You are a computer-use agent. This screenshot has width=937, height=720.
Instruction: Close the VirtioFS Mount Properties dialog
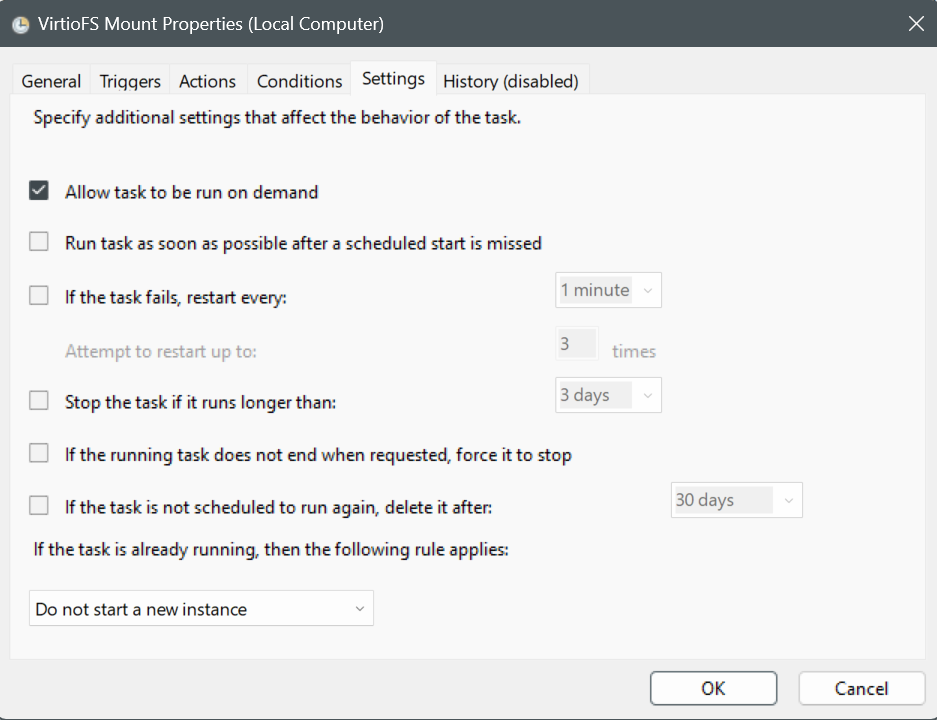click(916, 24)
